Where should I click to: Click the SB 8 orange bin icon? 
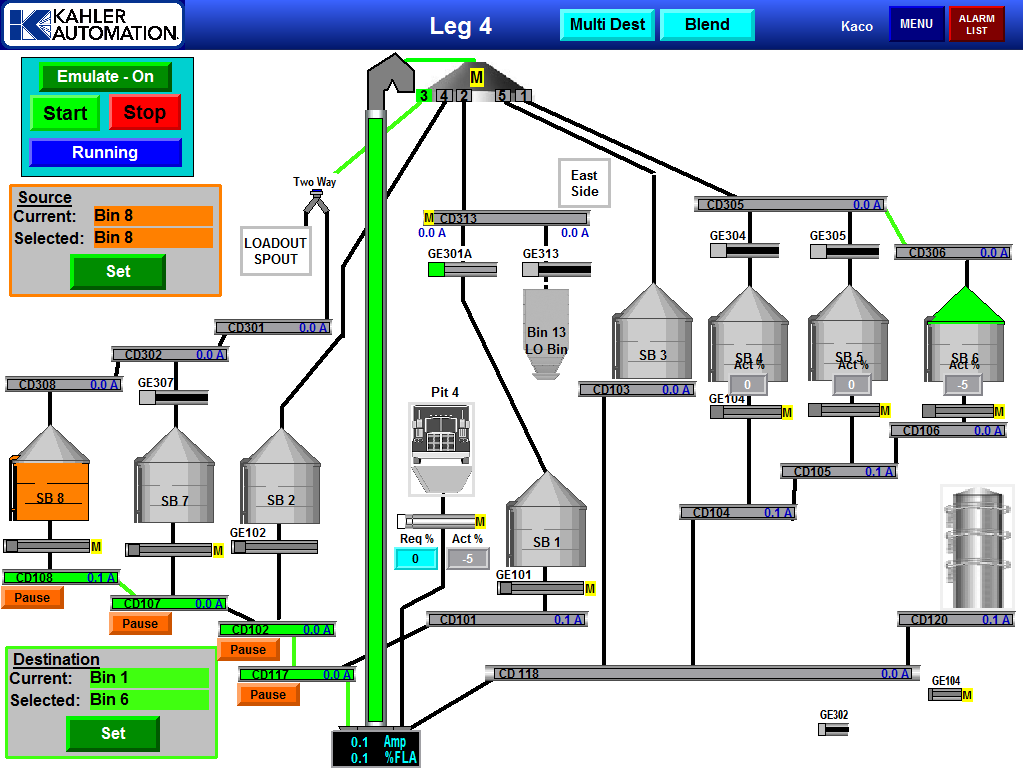click(x=50, y=474)
